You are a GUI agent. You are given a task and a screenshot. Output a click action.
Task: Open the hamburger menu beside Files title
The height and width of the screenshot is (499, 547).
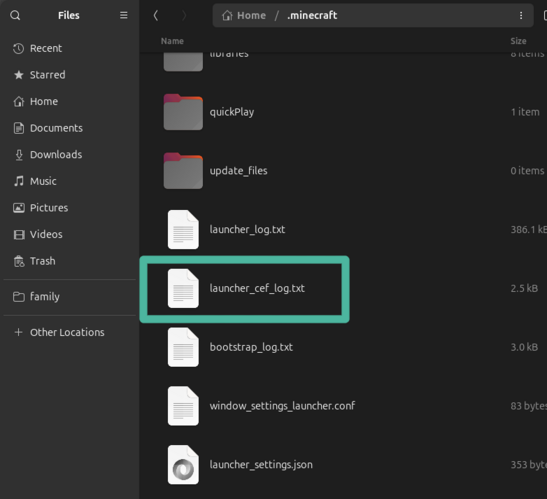[123, 15]
